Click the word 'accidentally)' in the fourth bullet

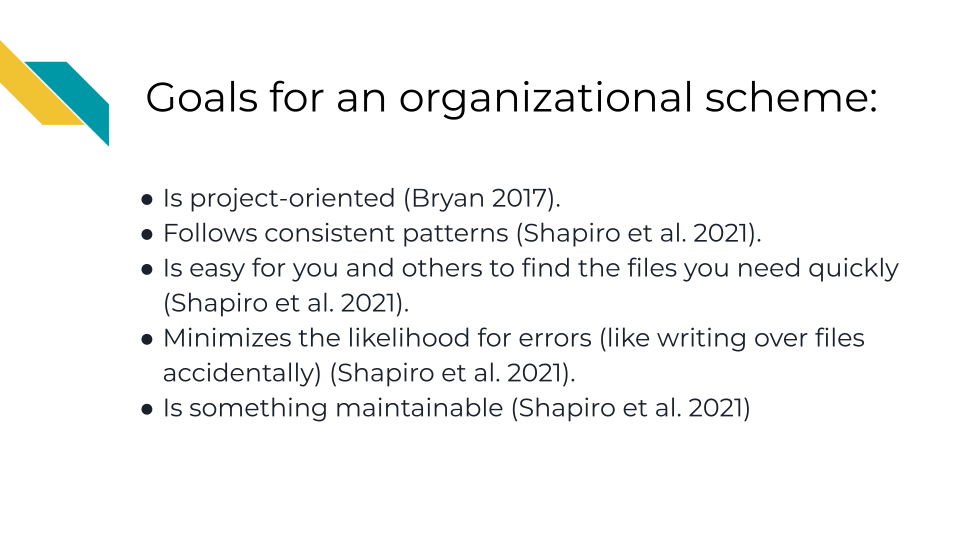tap(242, 373)
